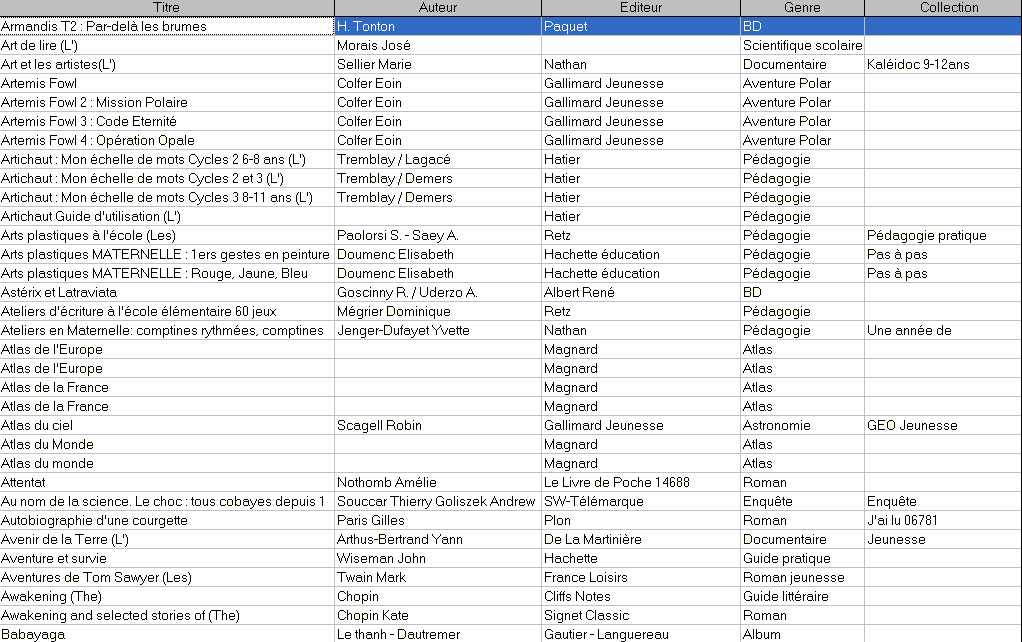This screenshot has height=642, width=1022.
Task: Click author 'Scagell Robin'
Action: [379, 426]
